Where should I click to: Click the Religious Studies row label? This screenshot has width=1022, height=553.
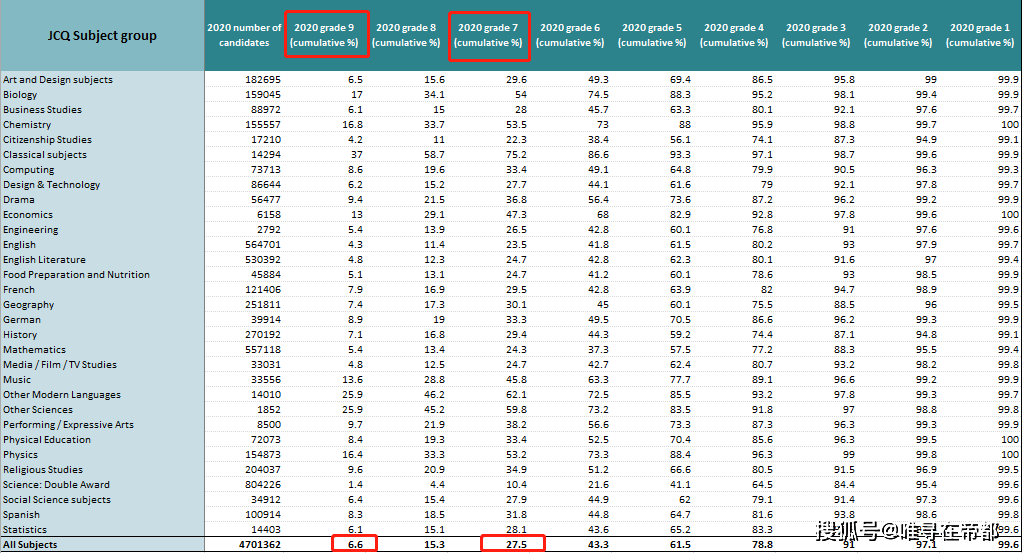[43, 470]
